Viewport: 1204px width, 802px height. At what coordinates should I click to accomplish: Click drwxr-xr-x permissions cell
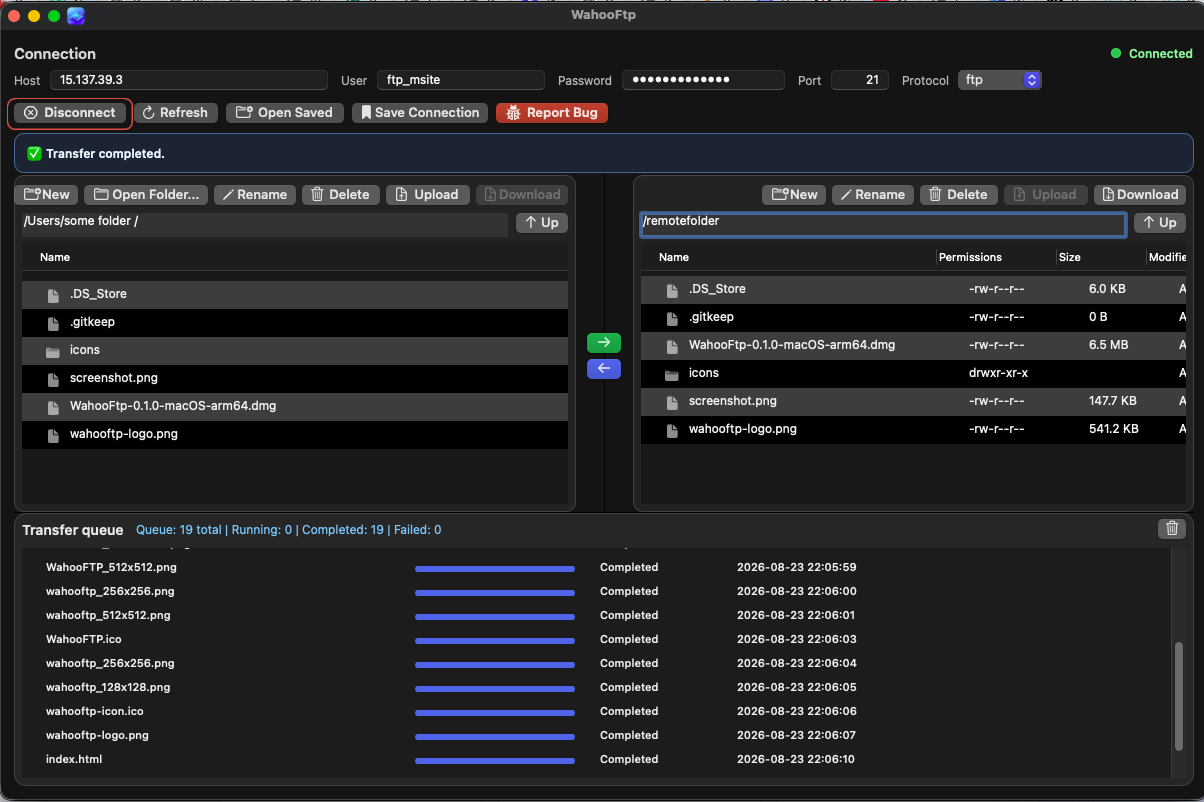click(998, 373)
